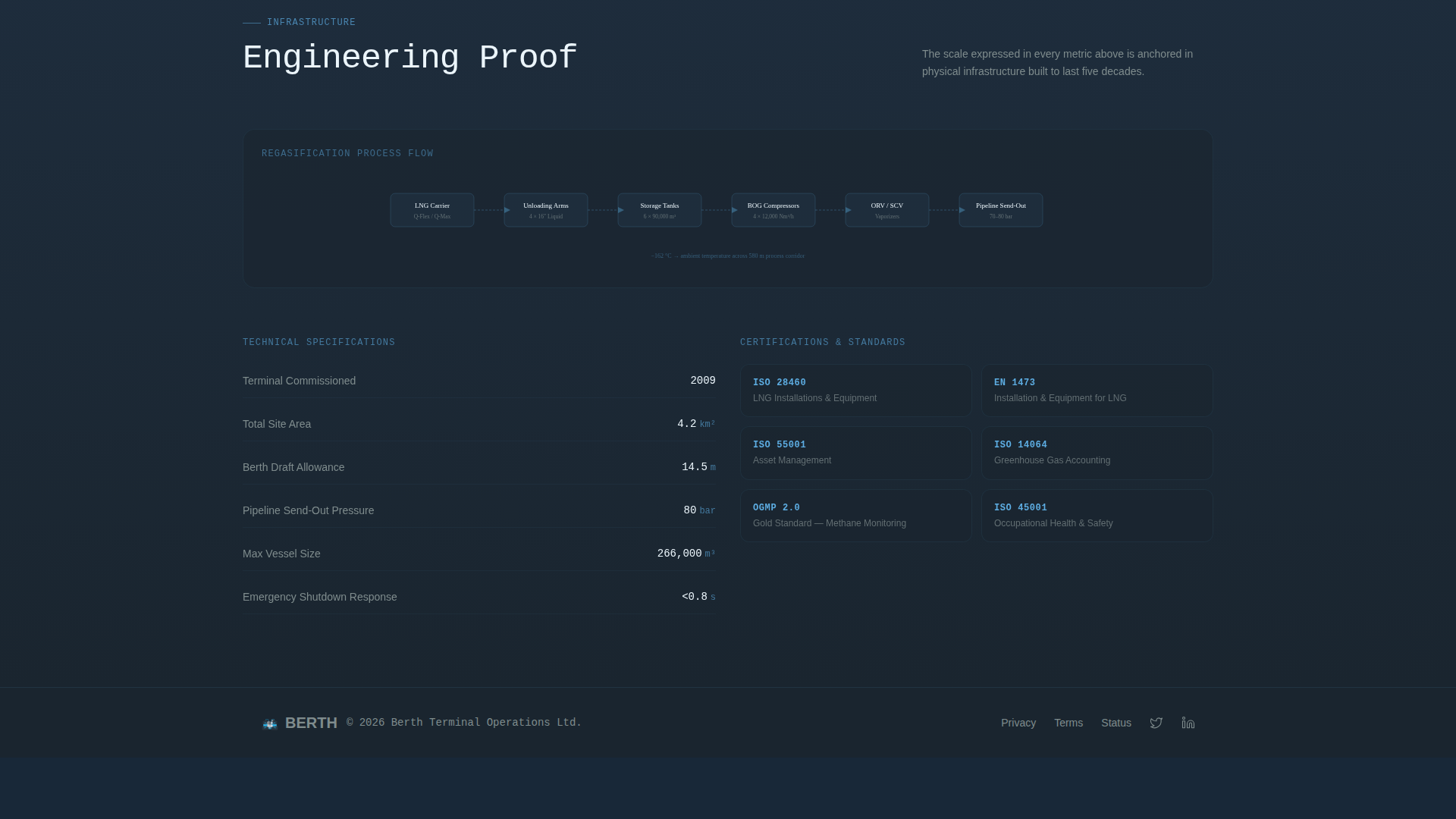Image resolution: width=1456 pixels, height=819 pixels.
Task: Open the EN 1473 certification card
Action: click(1097, 391)
